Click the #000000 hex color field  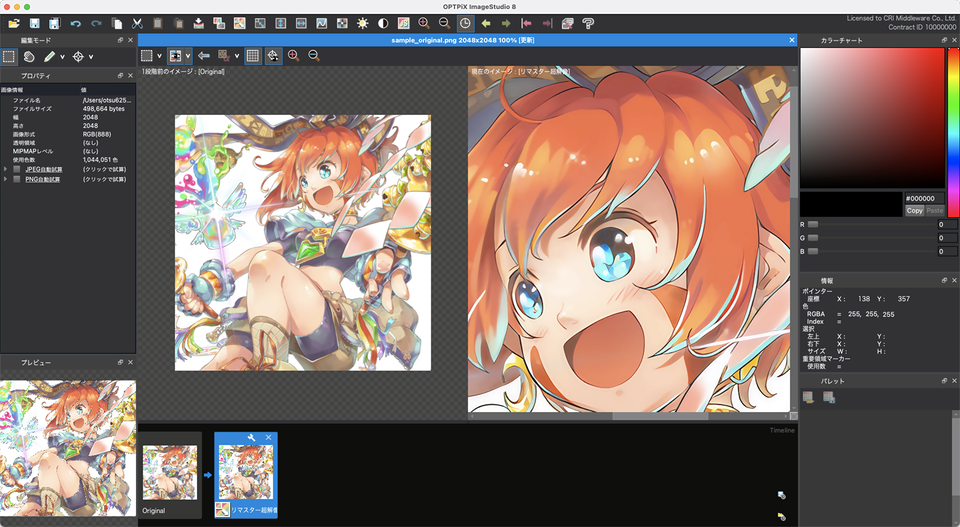coord(924,198)
